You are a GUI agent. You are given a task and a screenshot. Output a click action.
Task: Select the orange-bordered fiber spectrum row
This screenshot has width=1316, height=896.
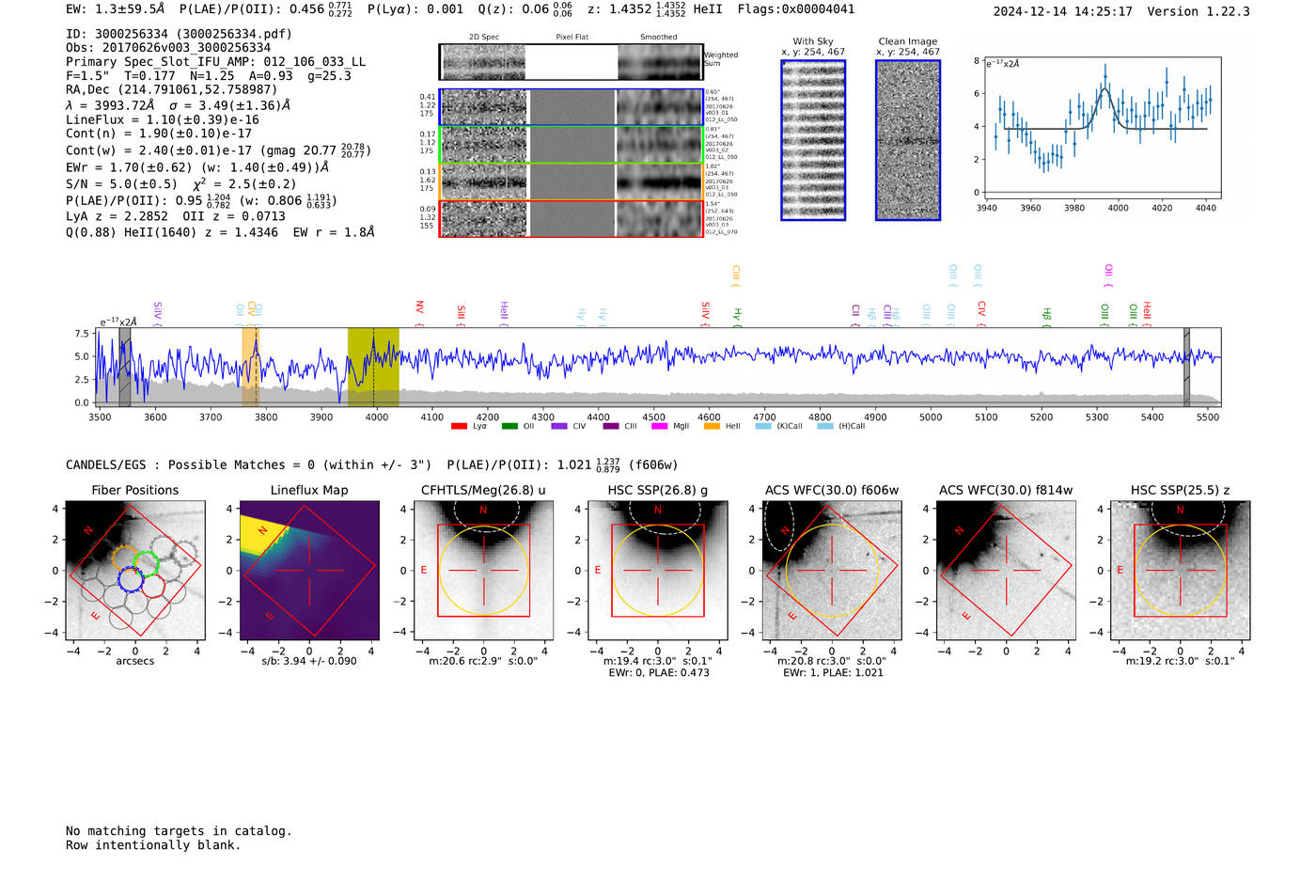tap(572, 181)
